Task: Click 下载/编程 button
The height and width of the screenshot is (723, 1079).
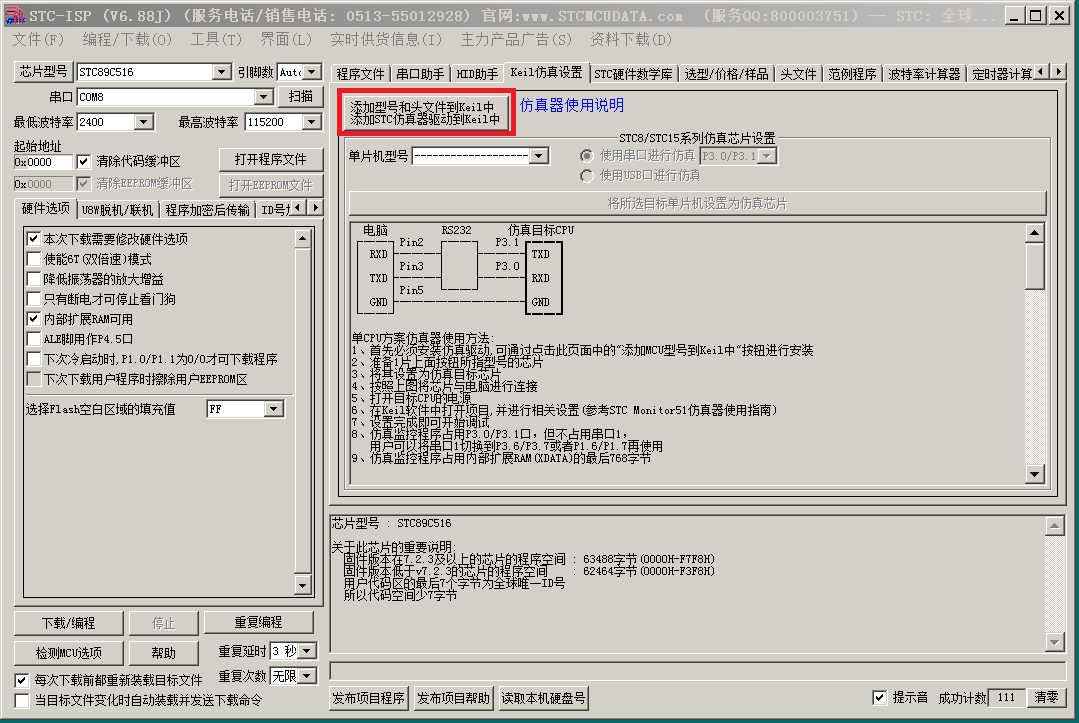Action: pyautogui.click(x=68, y=623)
